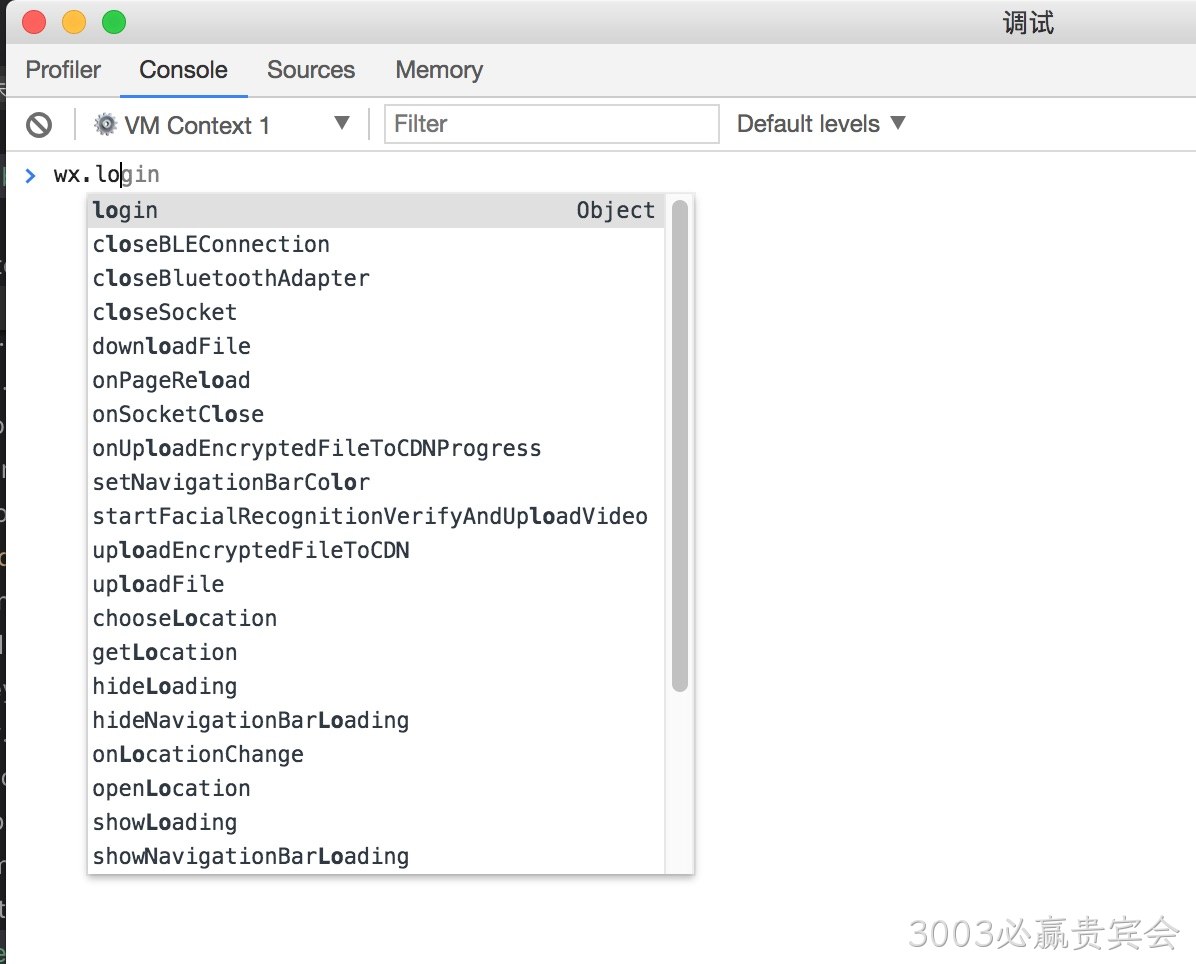Pick showLoading from the autocomplete list
Screen dimensions: 1196x964
[x=376, y=822]
